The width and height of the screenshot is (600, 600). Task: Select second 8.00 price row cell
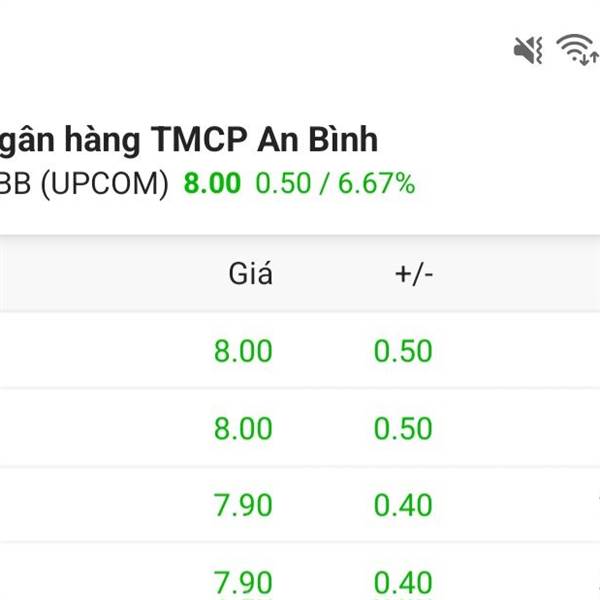point(243,428)
